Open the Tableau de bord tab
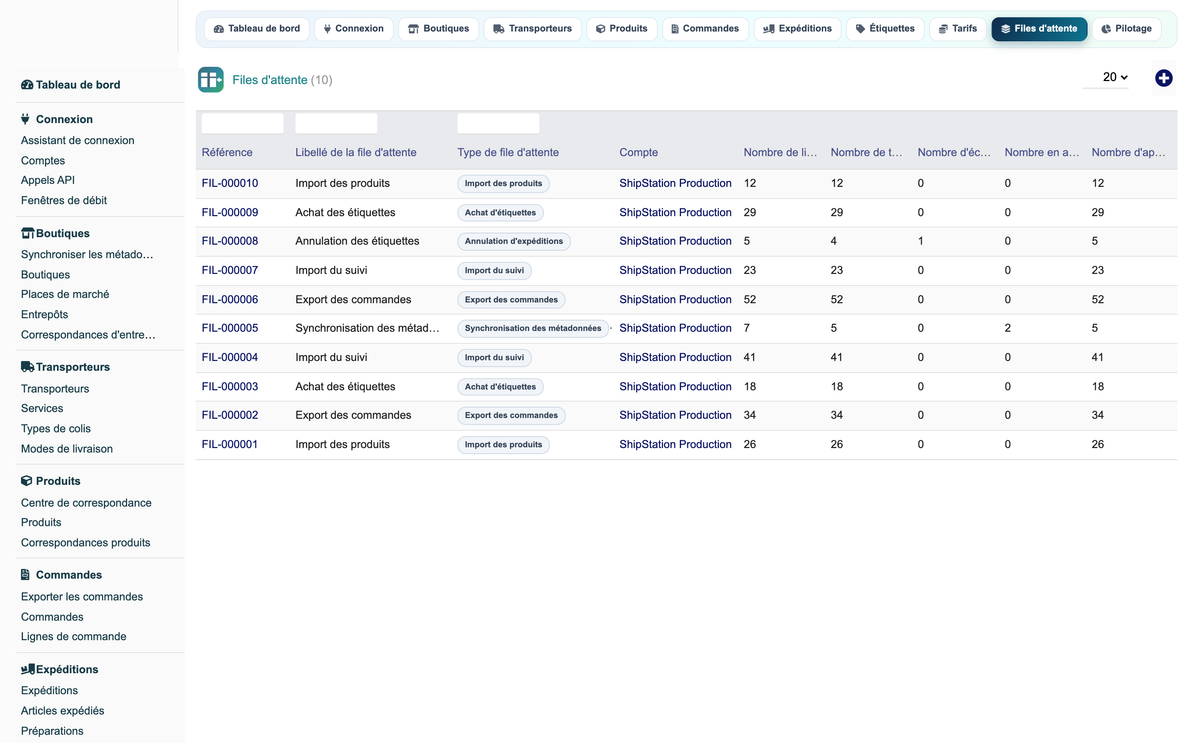The width and height of the screenshot is (1200, 743). [x=256, y=29]
